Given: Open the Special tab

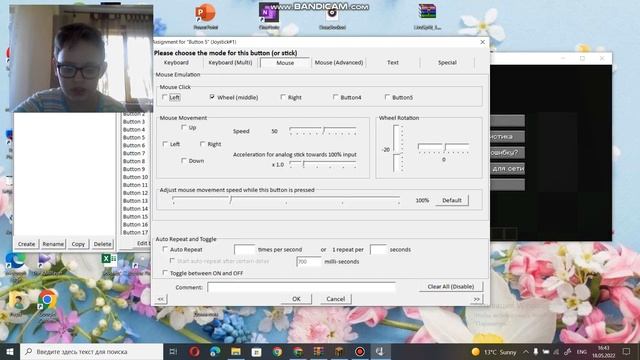Looking at the screenshot, I should coord(447,62).
